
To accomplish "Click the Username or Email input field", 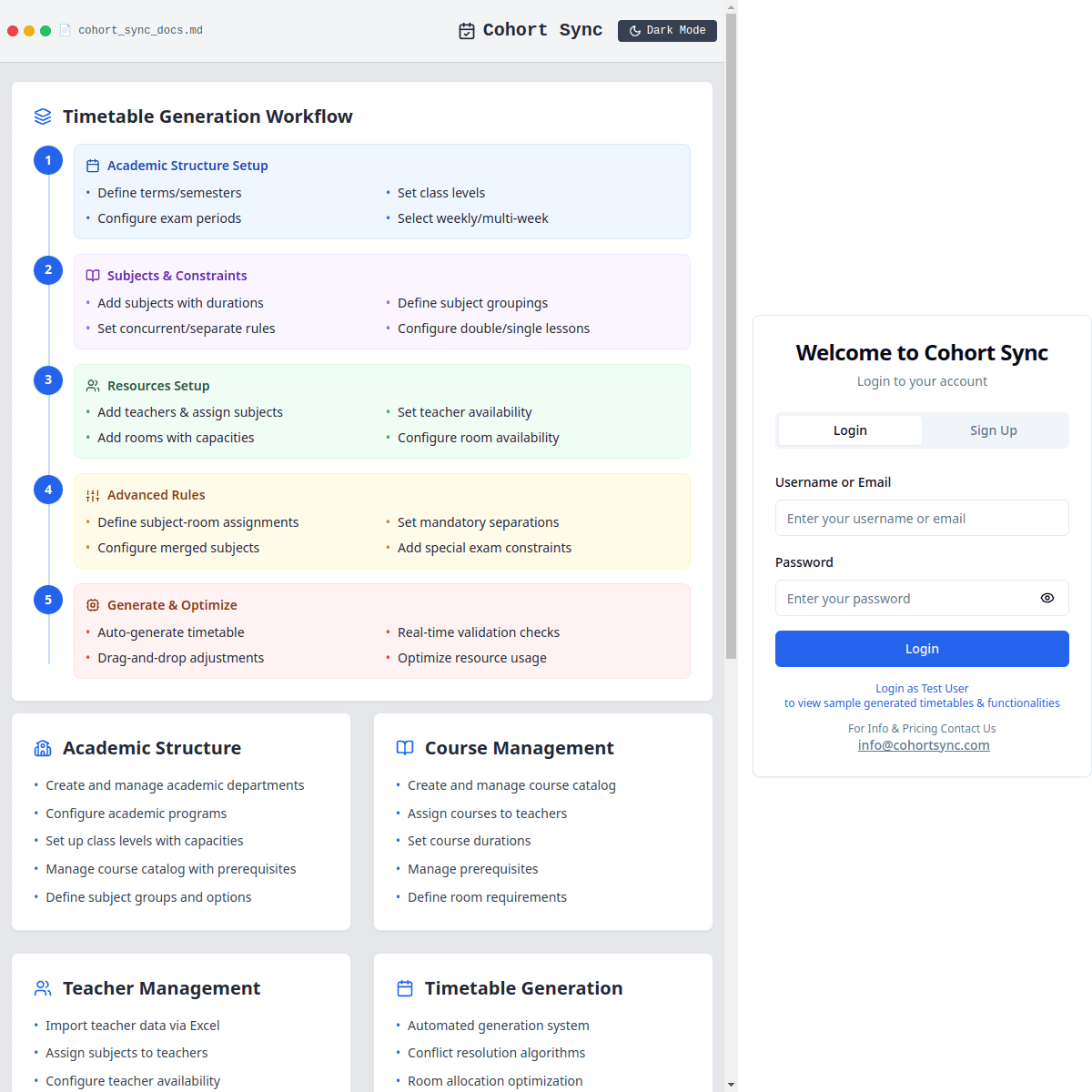I will pyautogui.click(x=922, y=518).
